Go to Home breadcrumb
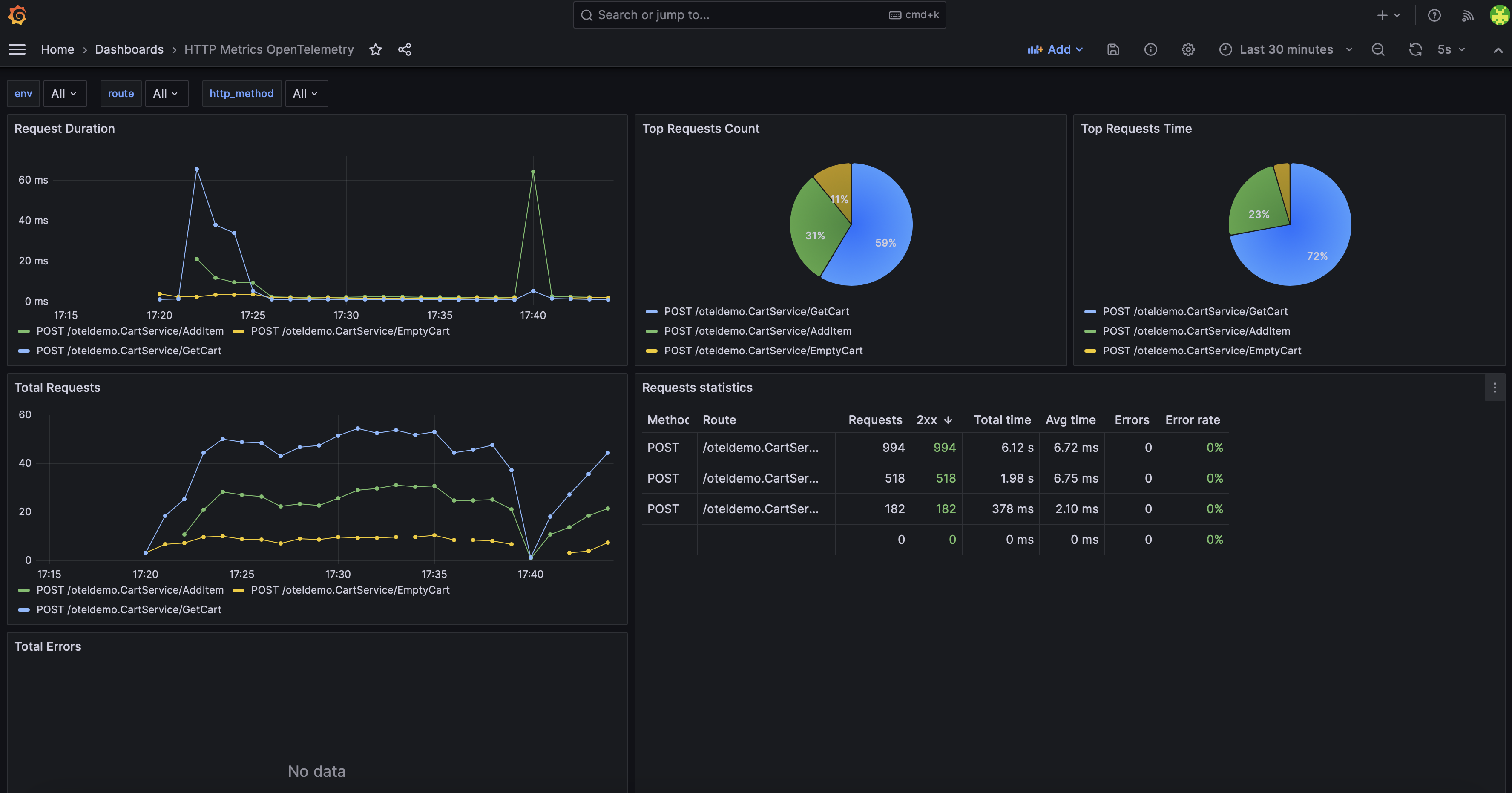1512x793 pixels. (57, 50)
